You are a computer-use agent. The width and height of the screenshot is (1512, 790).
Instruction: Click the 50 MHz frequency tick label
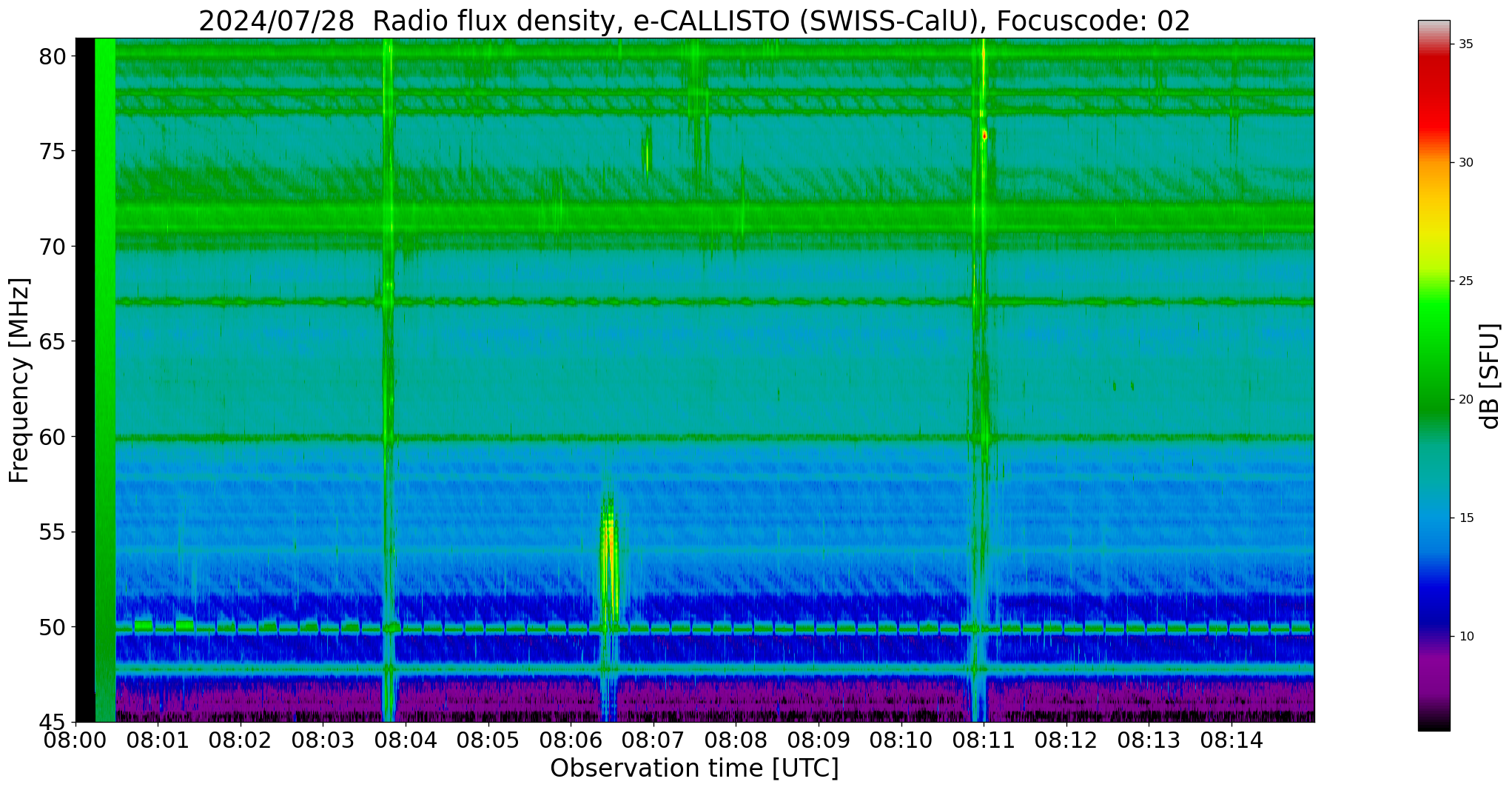pyautogui.click(x=52, y=627)
